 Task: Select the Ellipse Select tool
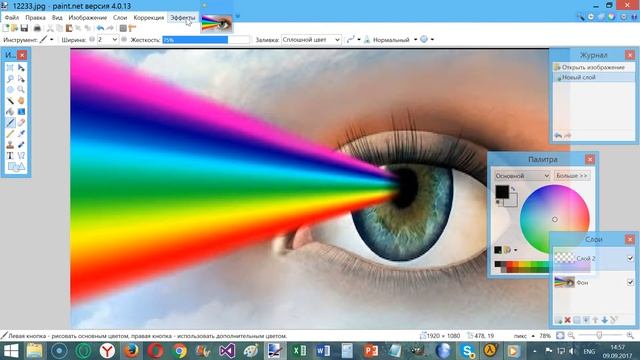pyautogui.click(x=10, y=90)
